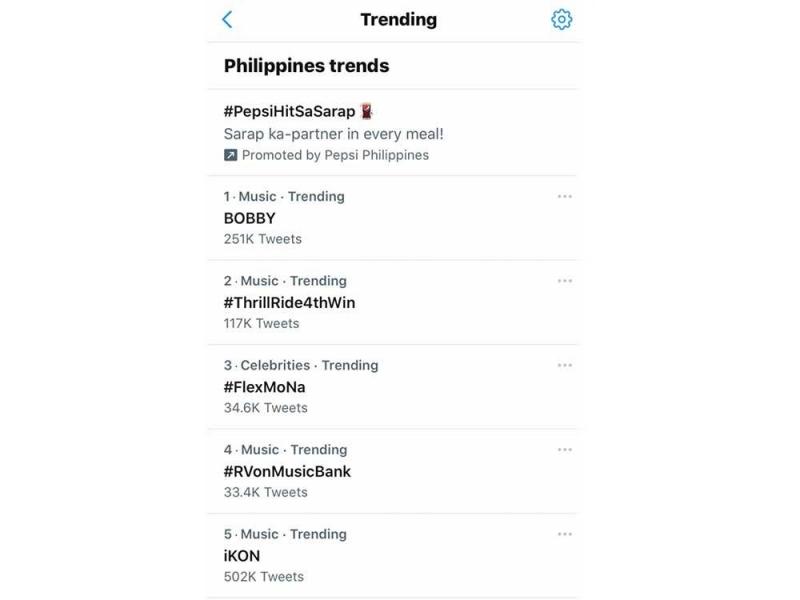Click the 'Trending' page title

tap(398, 19)
